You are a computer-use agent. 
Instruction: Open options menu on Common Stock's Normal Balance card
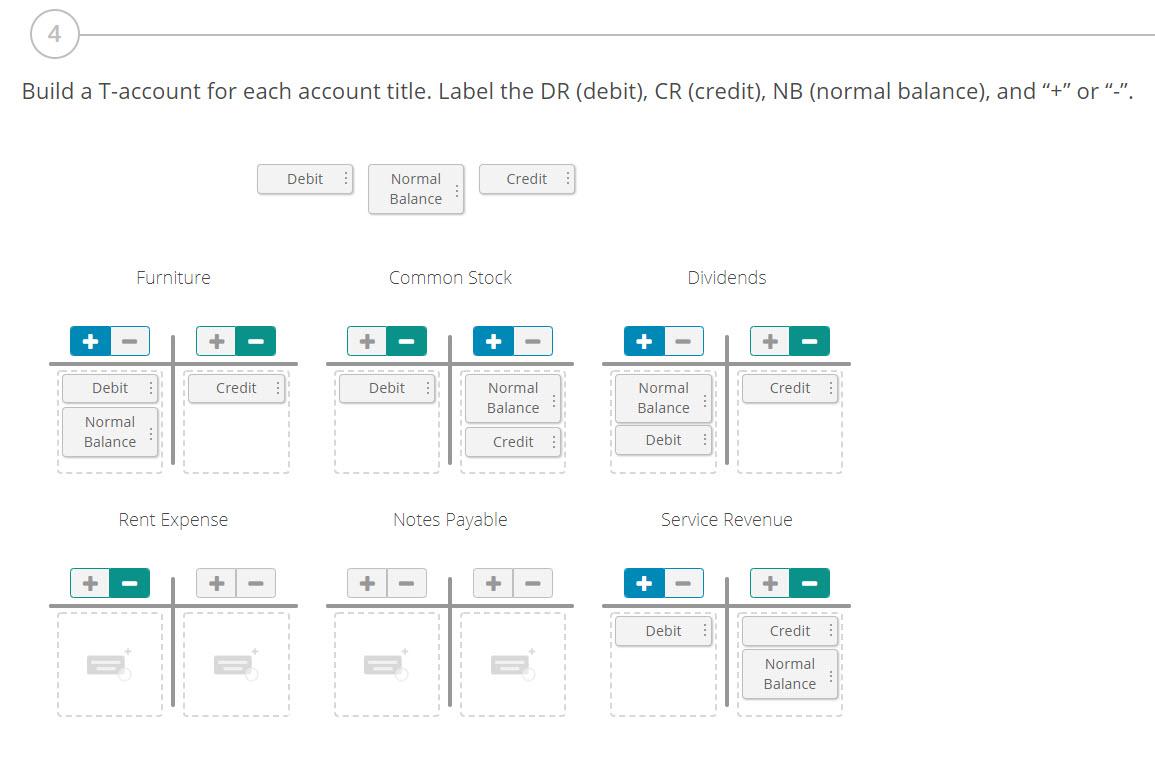coord(553,397)
